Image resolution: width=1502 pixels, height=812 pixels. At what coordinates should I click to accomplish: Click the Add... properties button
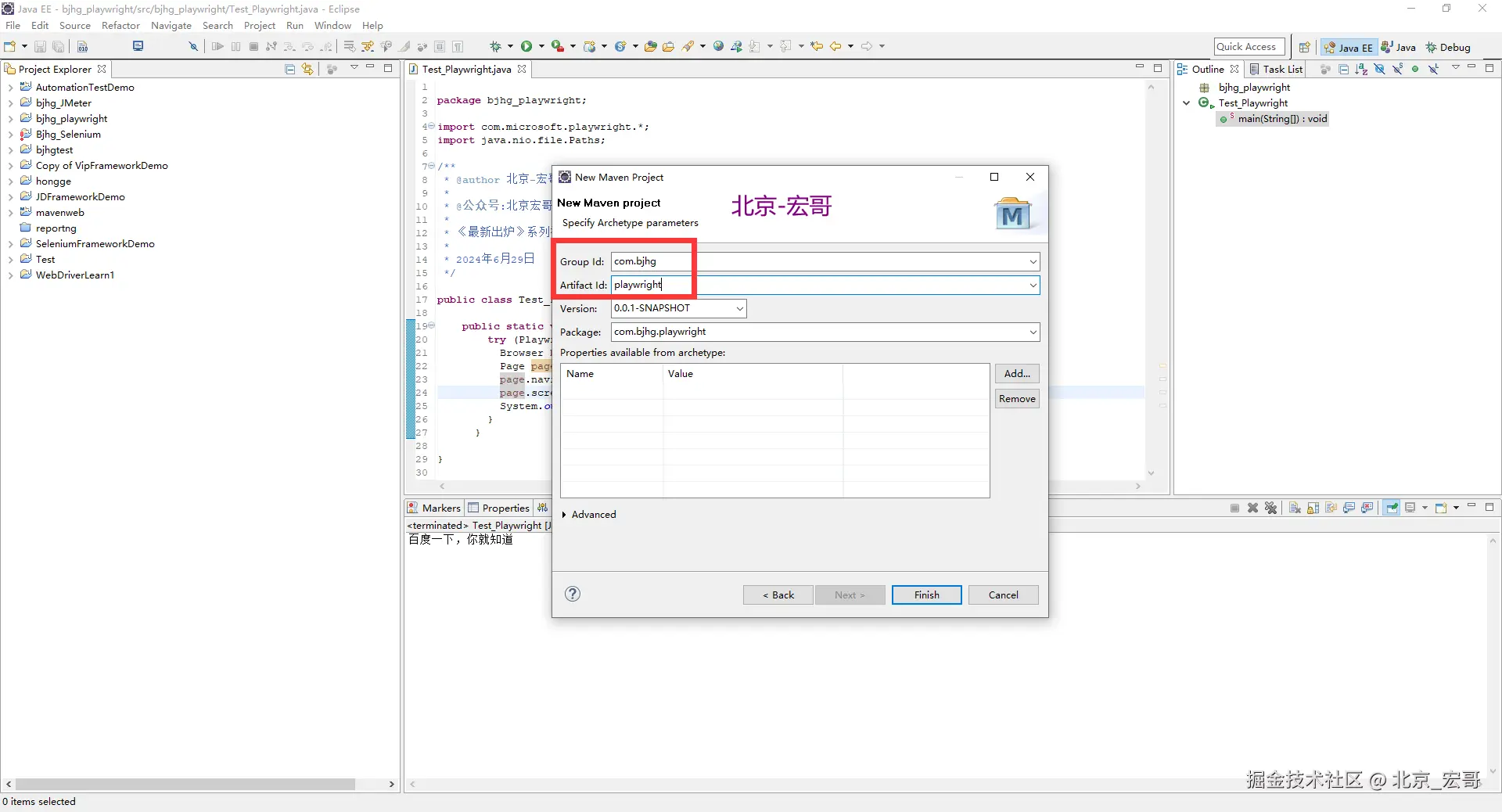coord(1017,374)
